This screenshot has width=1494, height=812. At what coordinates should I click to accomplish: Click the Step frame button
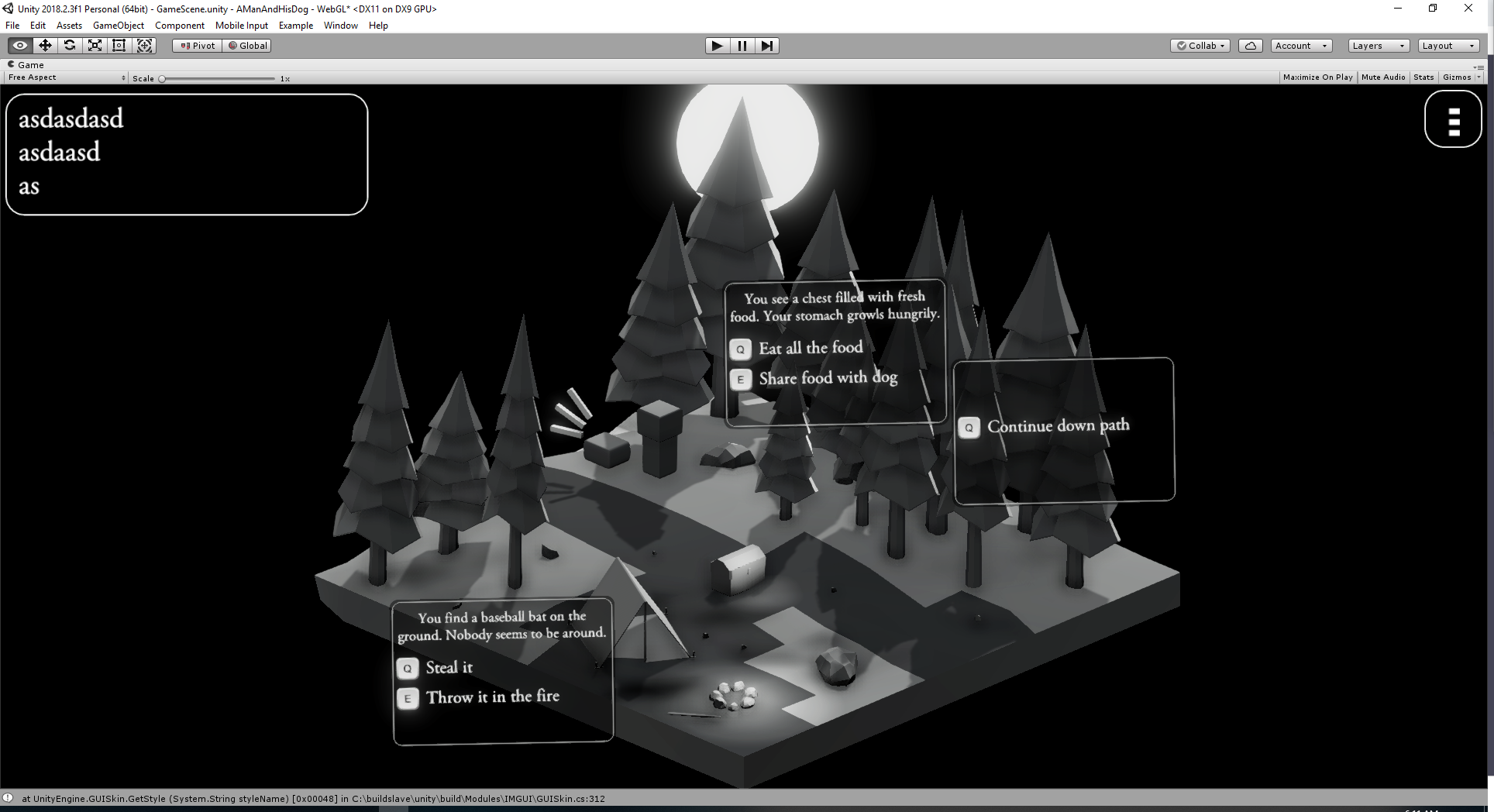[766, 46]
